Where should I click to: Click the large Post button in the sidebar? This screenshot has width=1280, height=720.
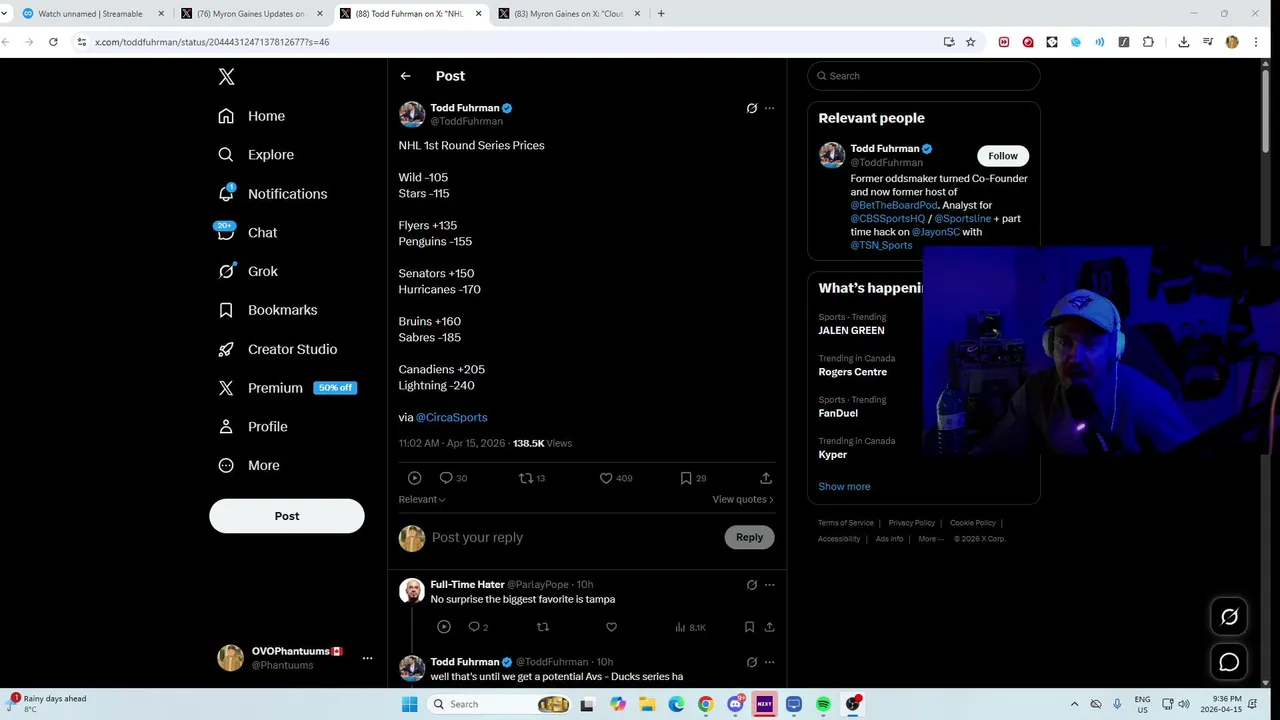[287, 516]
